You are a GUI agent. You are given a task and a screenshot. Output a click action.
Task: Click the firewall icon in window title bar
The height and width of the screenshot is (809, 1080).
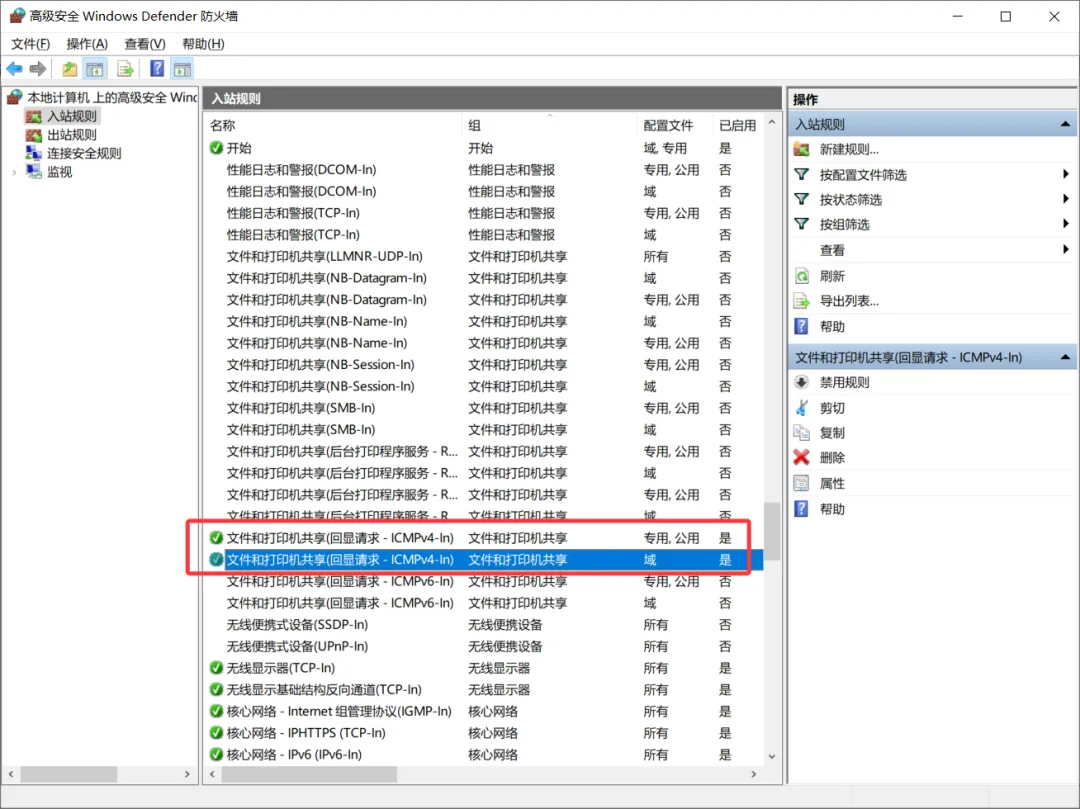[17, 16]
